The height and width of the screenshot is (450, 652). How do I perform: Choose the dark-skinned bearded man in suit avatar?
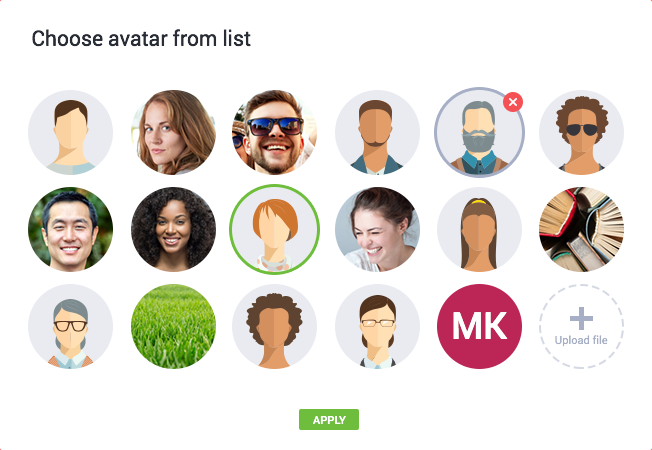point(377,132)
